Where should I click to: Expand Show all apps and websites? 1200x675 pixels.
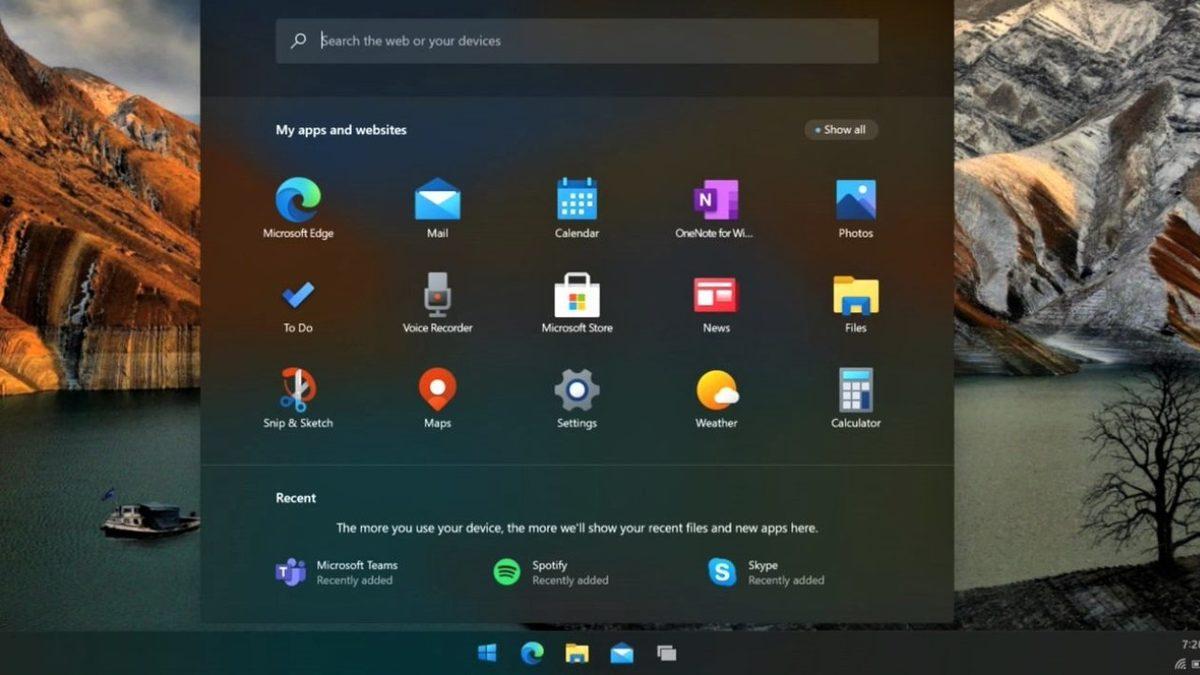point(840,130)
